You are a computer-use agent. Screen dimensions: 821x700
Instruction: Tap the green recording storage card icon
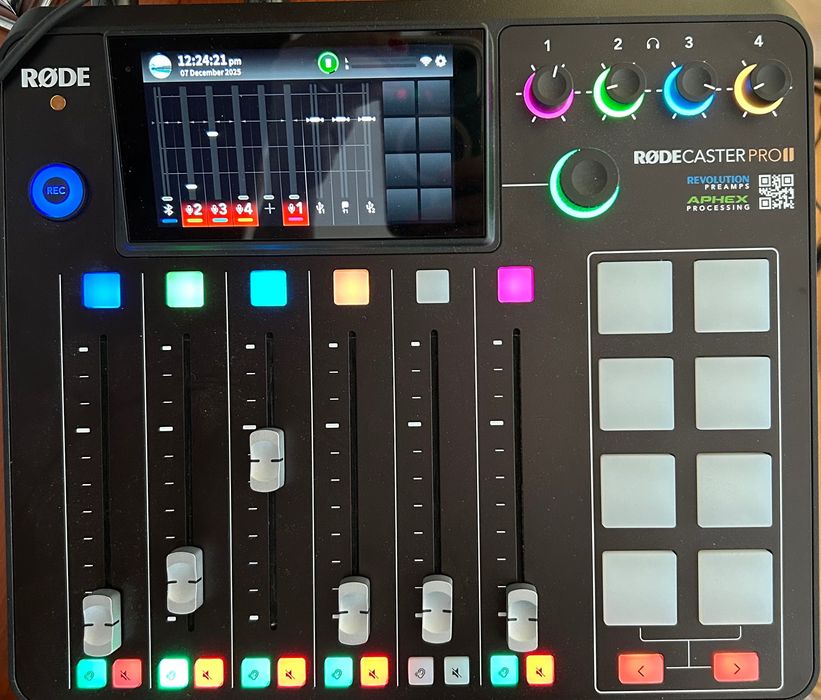(x=328, y=63)
